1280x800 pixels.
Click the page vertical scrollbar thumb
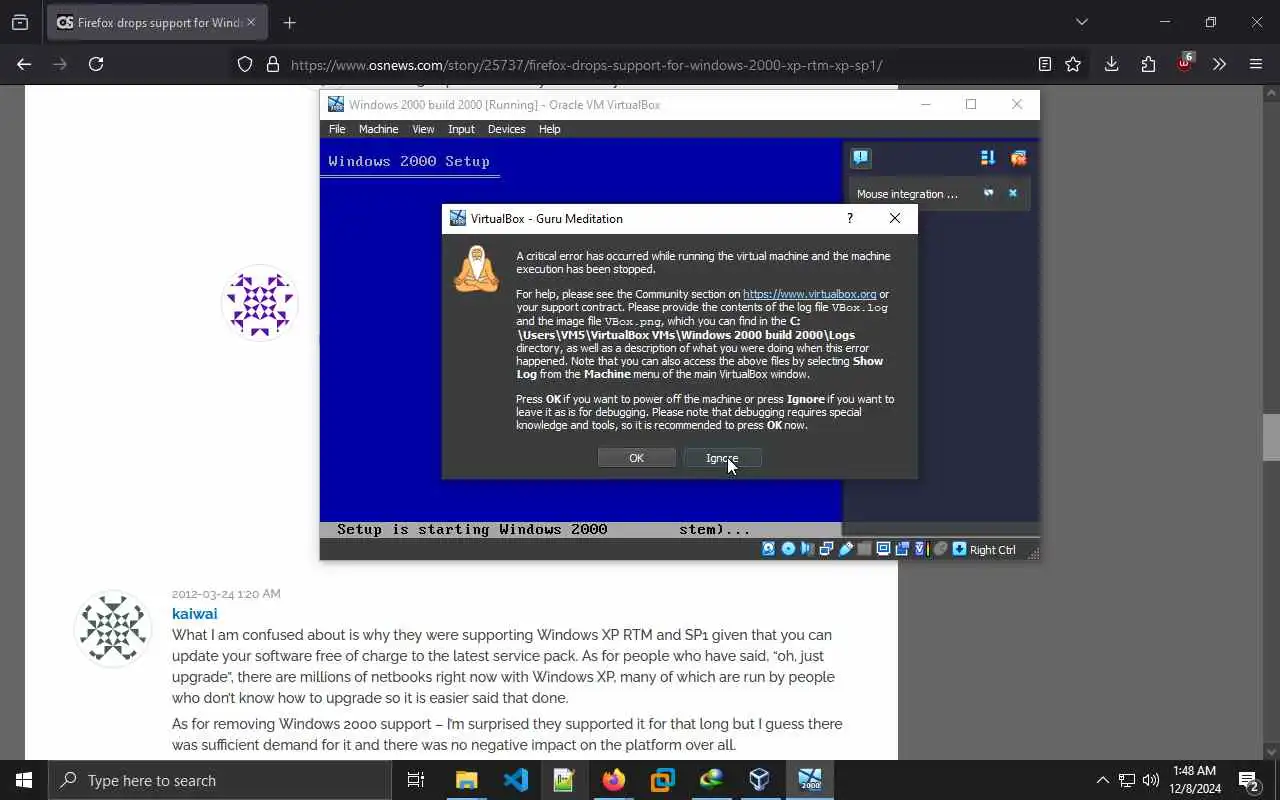click(1271, 436)
